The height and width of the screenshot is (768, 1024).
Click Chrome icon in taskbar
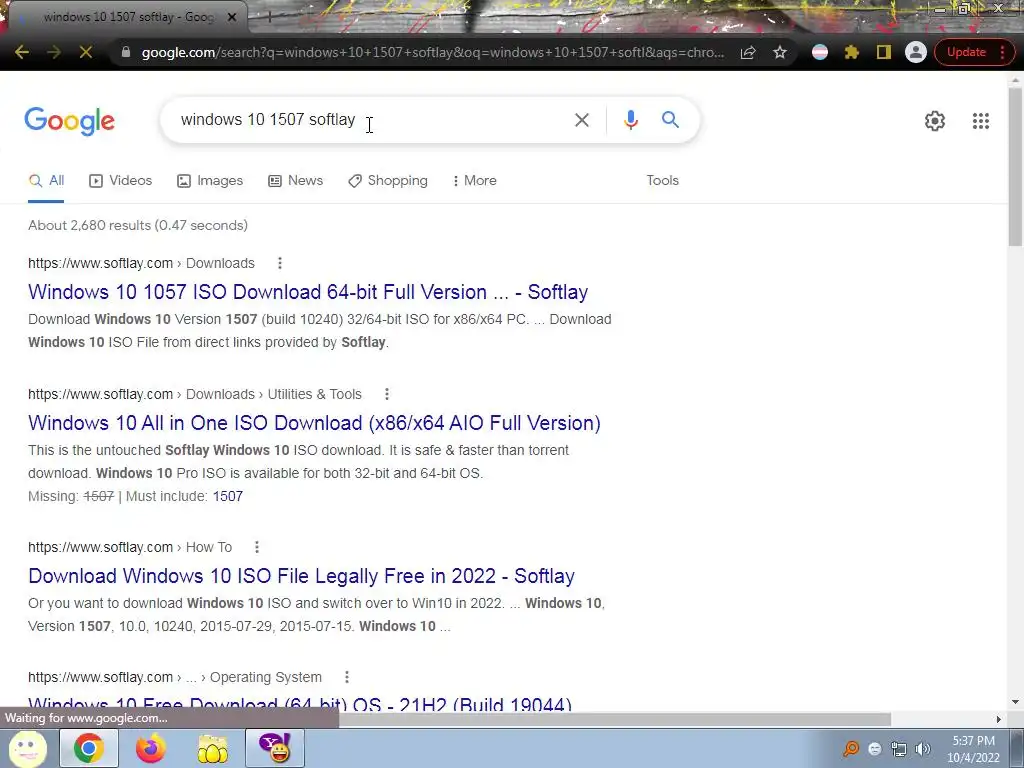[88, 748]
